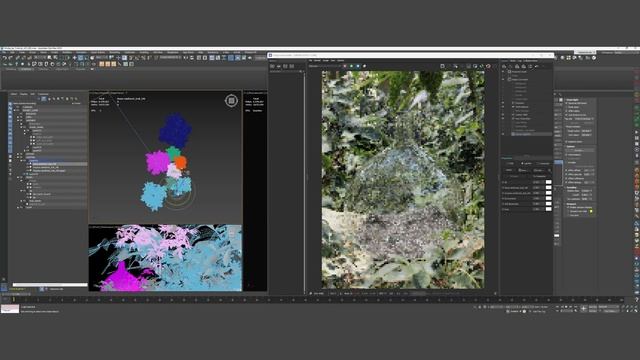Open the Scene Explorer Select menu
This screenshot has width=640, height=360.
tap(14, 94)
